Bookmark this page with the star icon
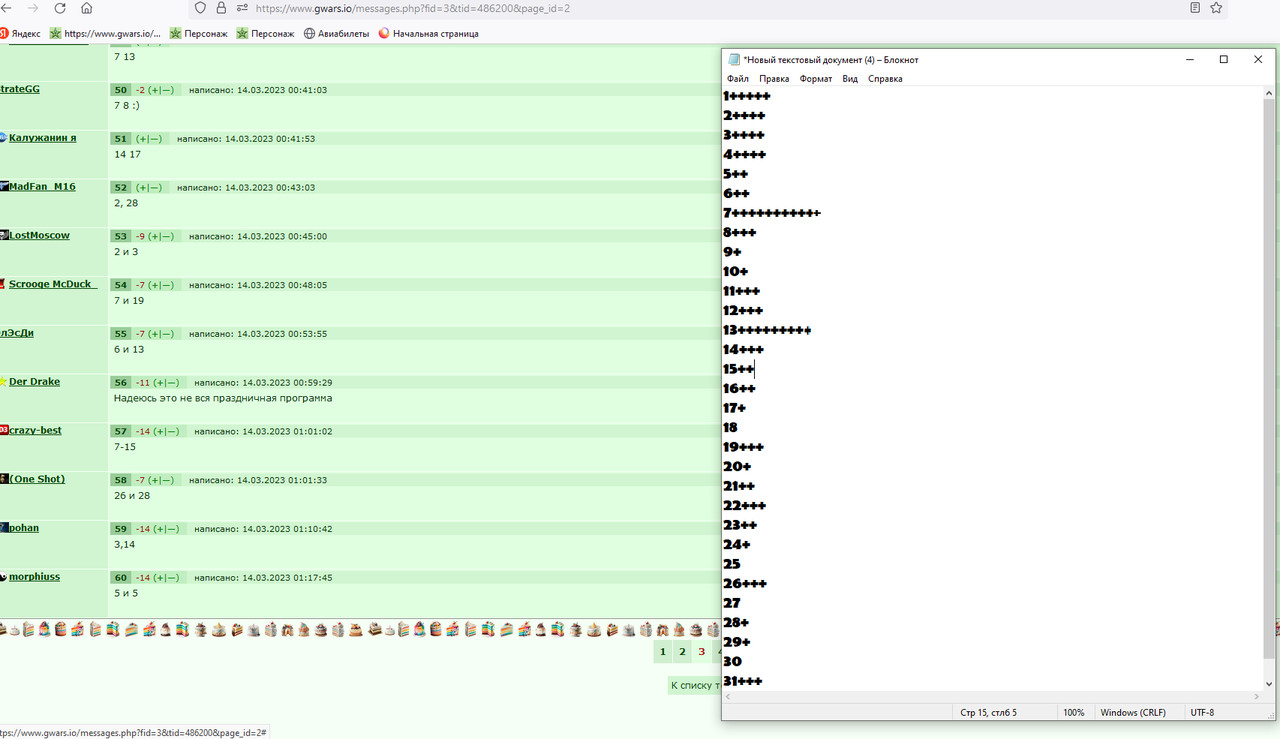1280x739 pixels. tap(1216, 8)
